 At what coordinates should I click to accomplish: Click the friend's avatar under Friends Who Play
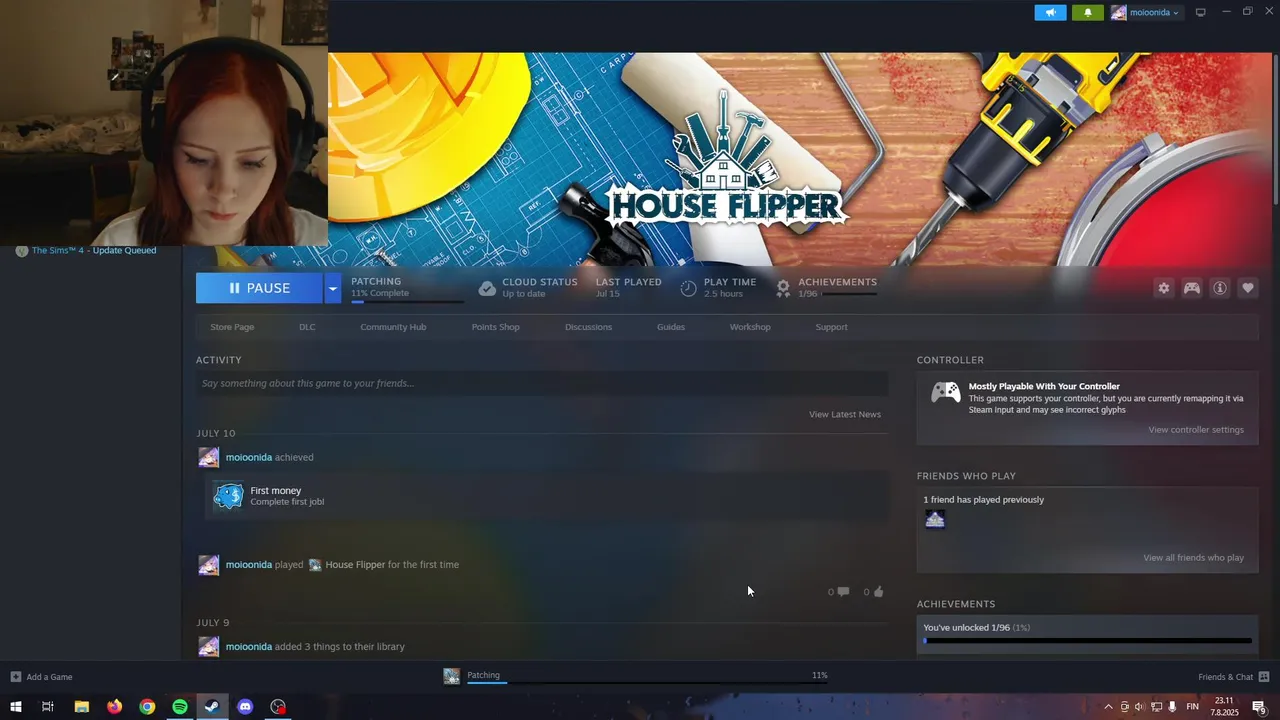coord(935,519)
